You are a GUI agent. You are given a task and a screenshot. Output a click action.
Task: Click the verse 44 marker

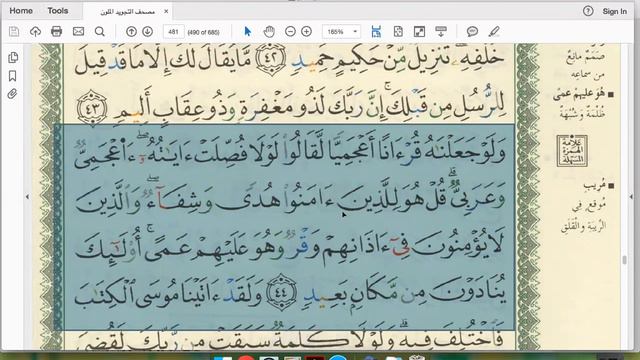[x=282, y=292]
